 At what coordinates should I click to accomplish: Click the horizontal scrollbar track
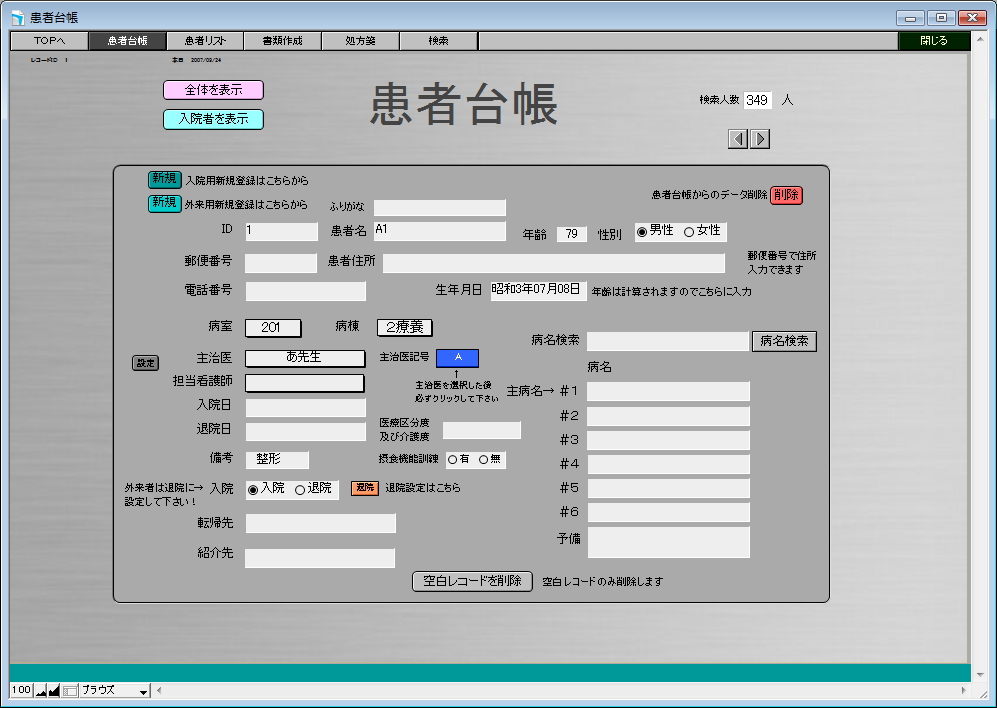point(560,690)
